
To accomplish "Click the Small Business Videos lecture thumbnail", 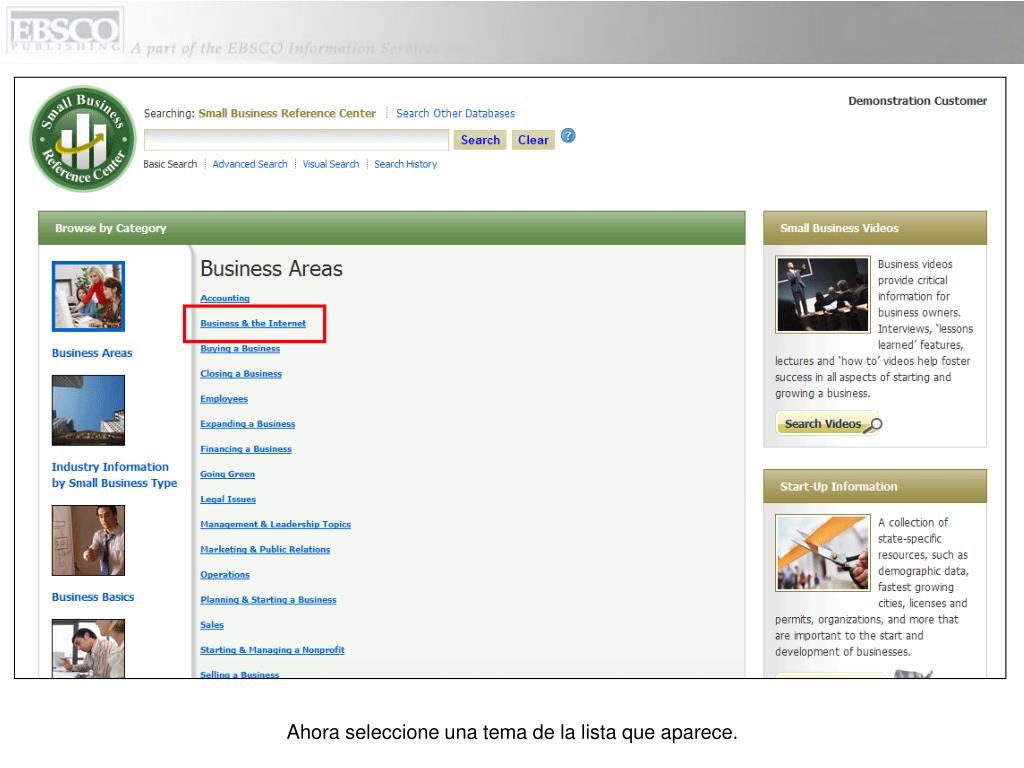I will tap(823, 295).
